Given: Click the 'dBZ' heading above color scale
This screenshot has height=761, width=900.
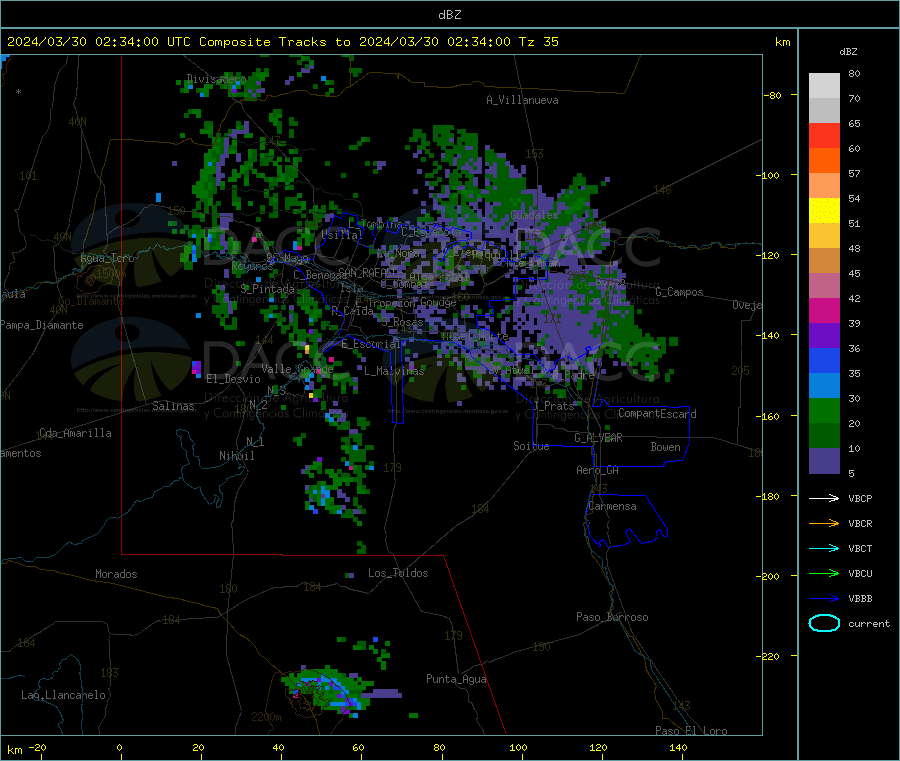Looking at the screenshot, I should pyautogui.click(x=848, y=52).
